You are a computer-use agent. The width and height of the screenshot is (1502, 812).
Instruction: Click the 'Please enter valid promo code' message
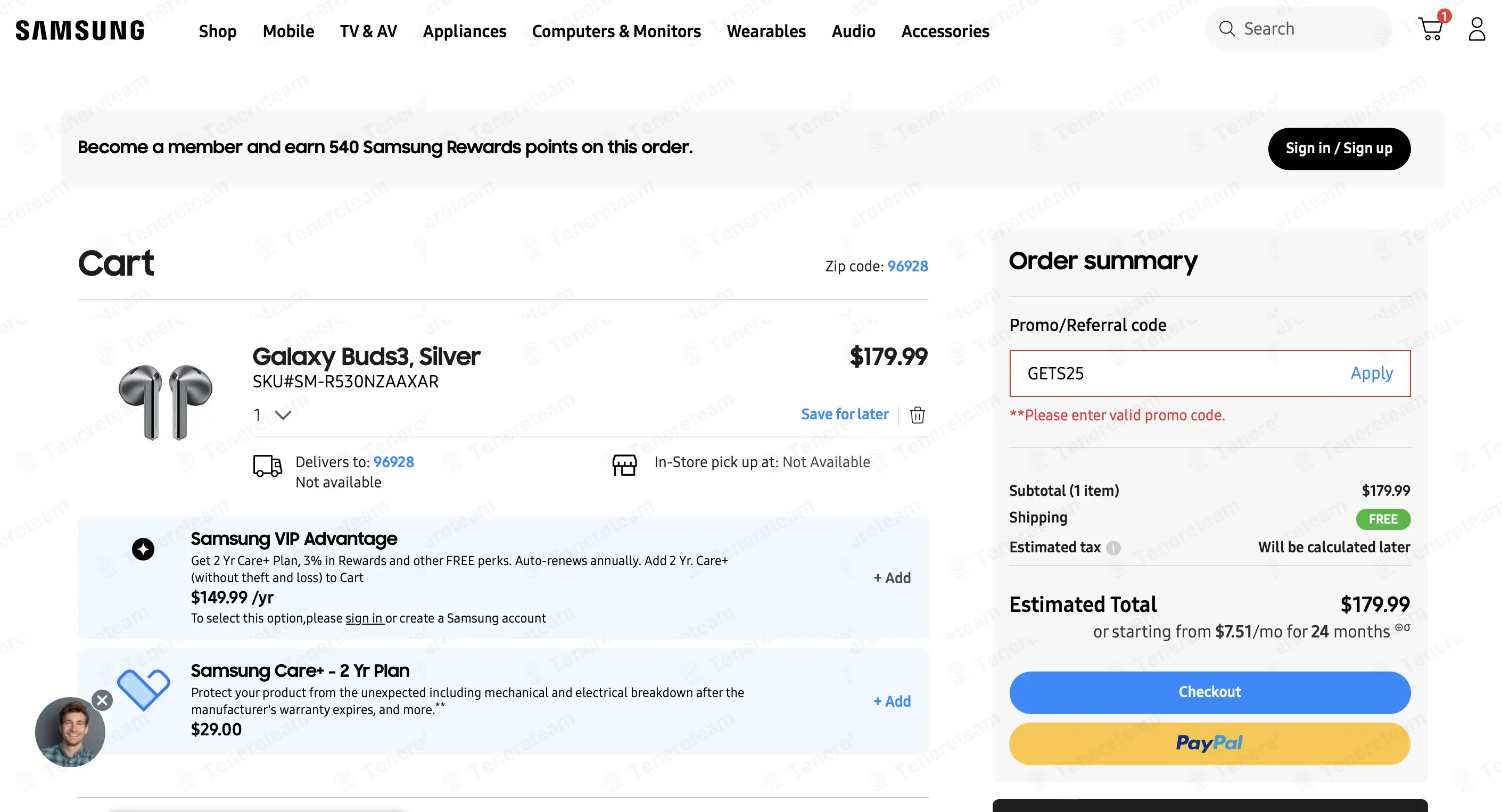tap(1117, 415)
